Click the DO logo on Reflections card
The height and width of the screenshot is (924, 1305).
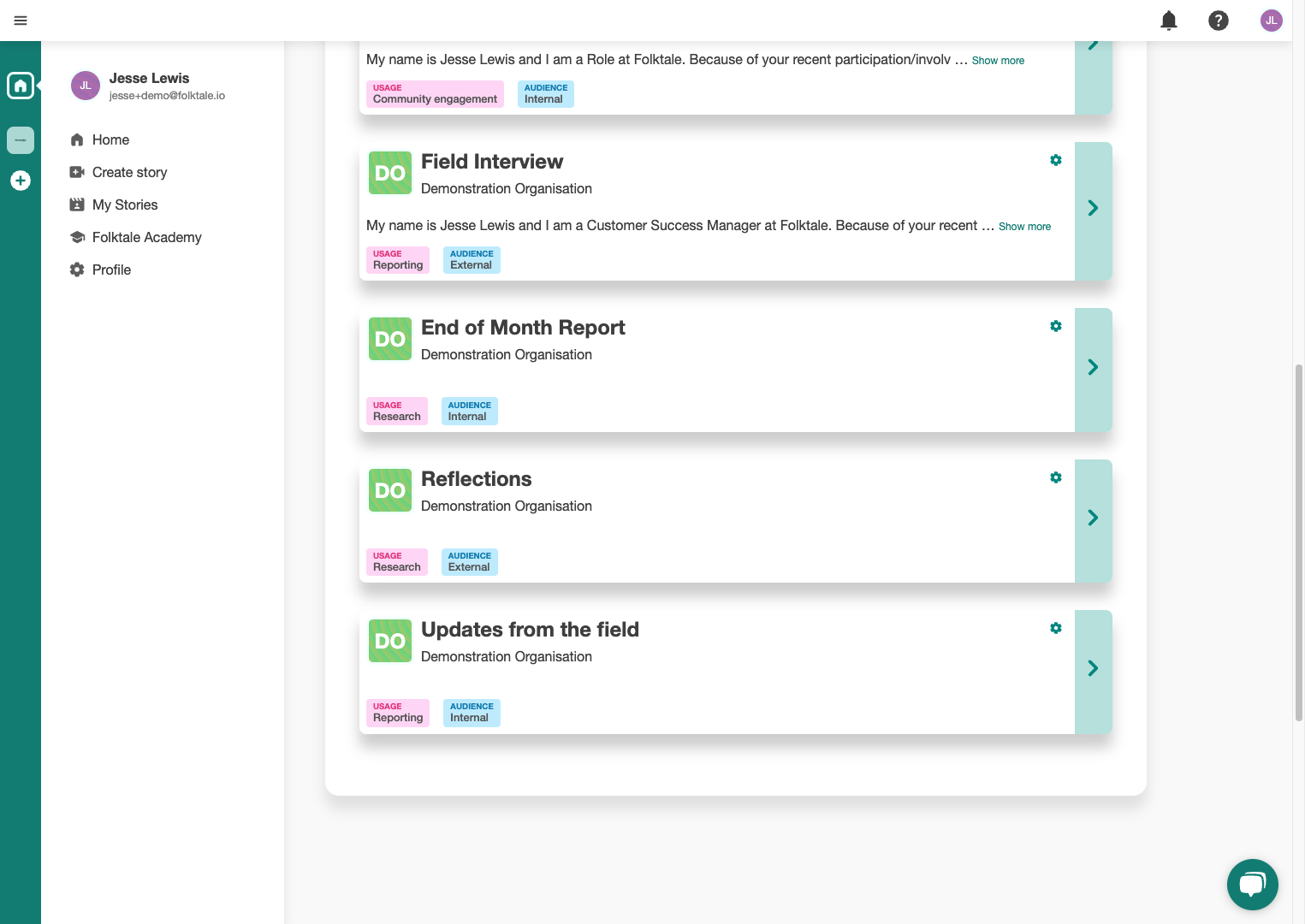(x=390, y=490)
